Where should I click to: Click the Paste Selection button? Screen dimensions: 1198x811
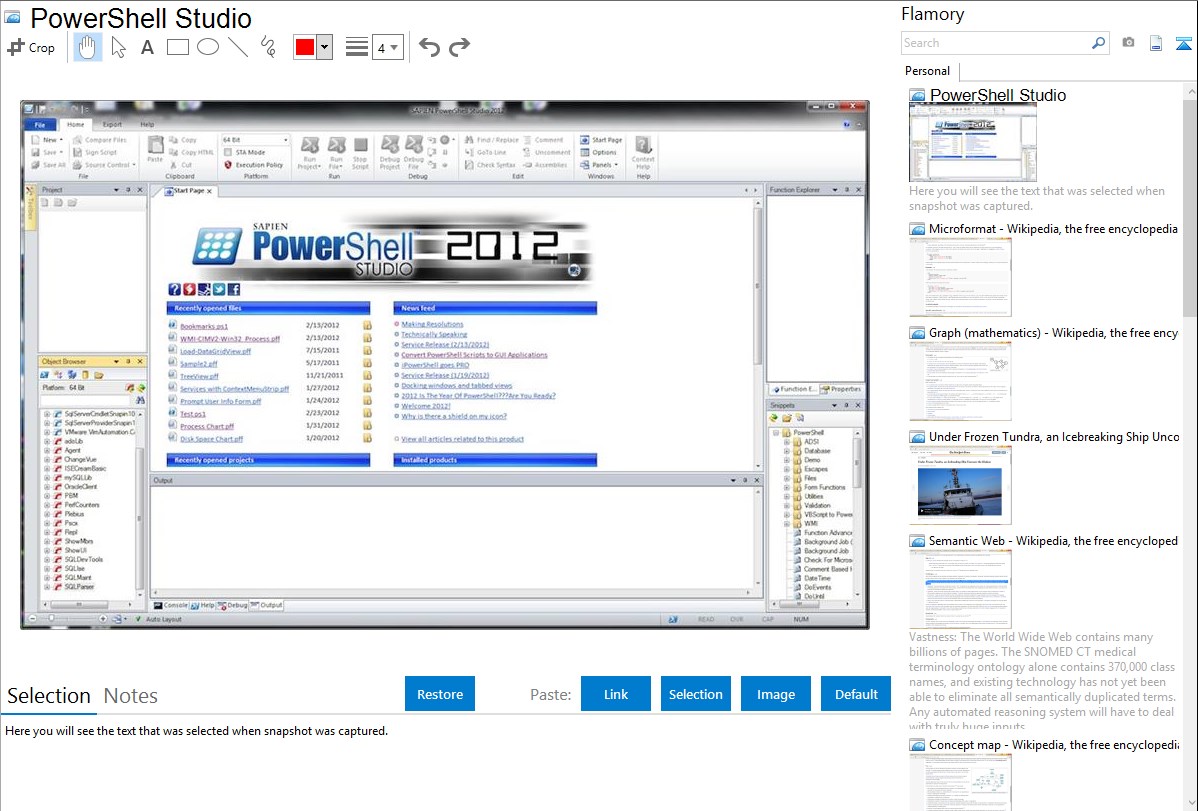click(x=695, y=694)
